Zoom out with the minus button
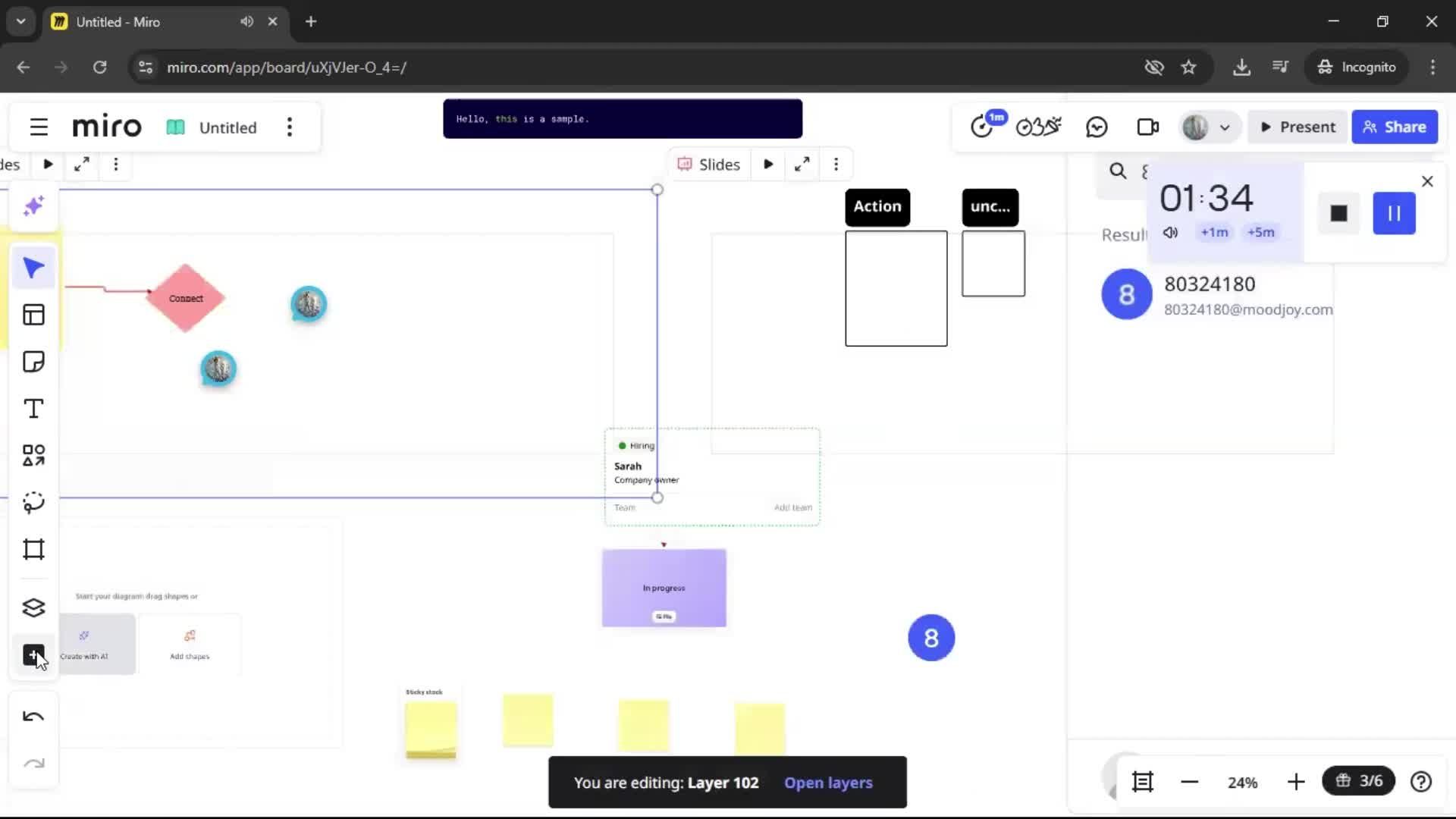The image size is (1456, 819). [x=1189, y=782]
